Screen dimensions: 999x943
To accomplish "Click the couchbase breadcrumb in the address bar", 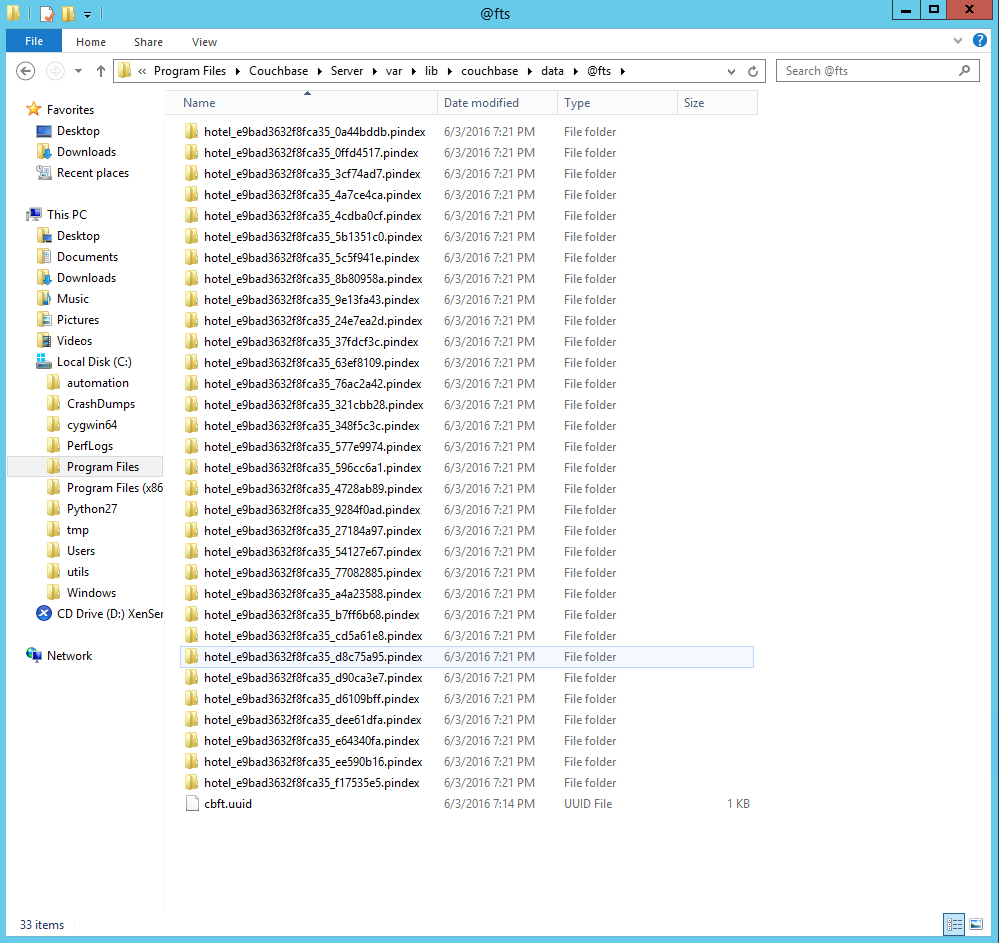I will click(x=489, y=71).
